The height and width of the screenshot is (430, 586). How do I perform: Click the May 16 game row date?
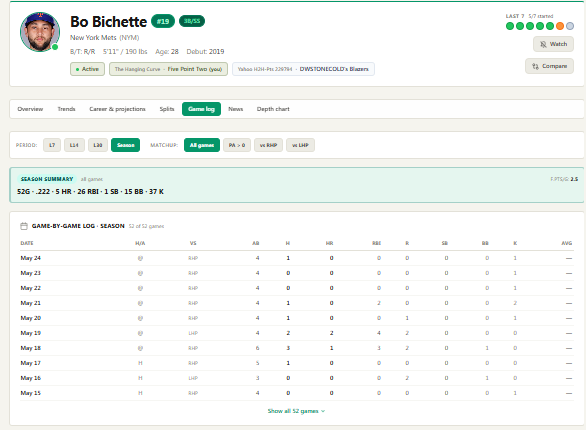pyautogui.click(x=31, y=378)
